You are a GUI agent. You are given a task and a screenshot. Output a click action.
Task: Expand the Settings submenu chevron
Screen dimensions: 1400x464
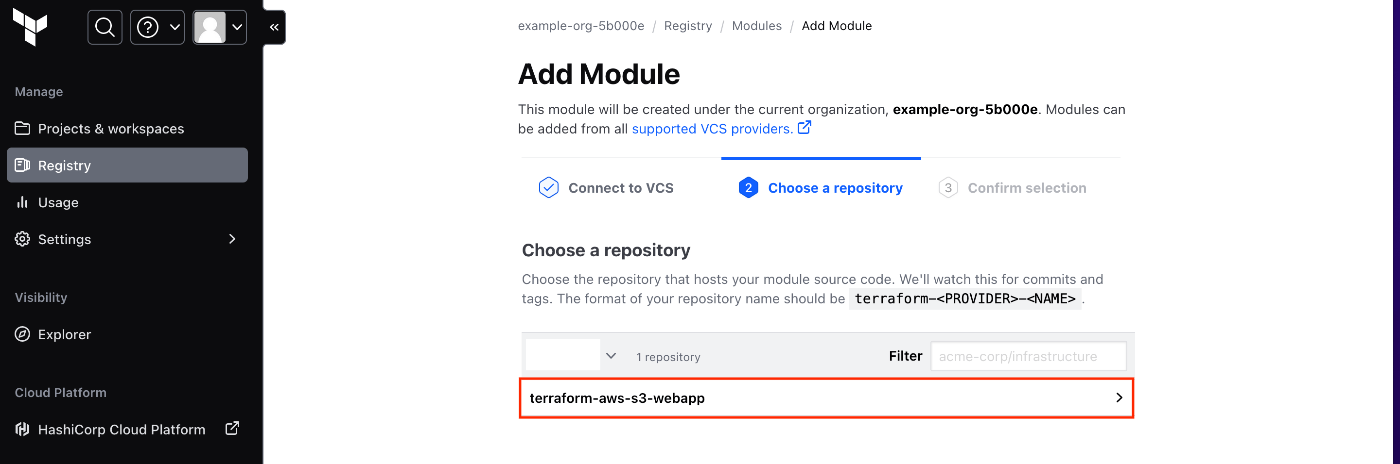(232, 239)
